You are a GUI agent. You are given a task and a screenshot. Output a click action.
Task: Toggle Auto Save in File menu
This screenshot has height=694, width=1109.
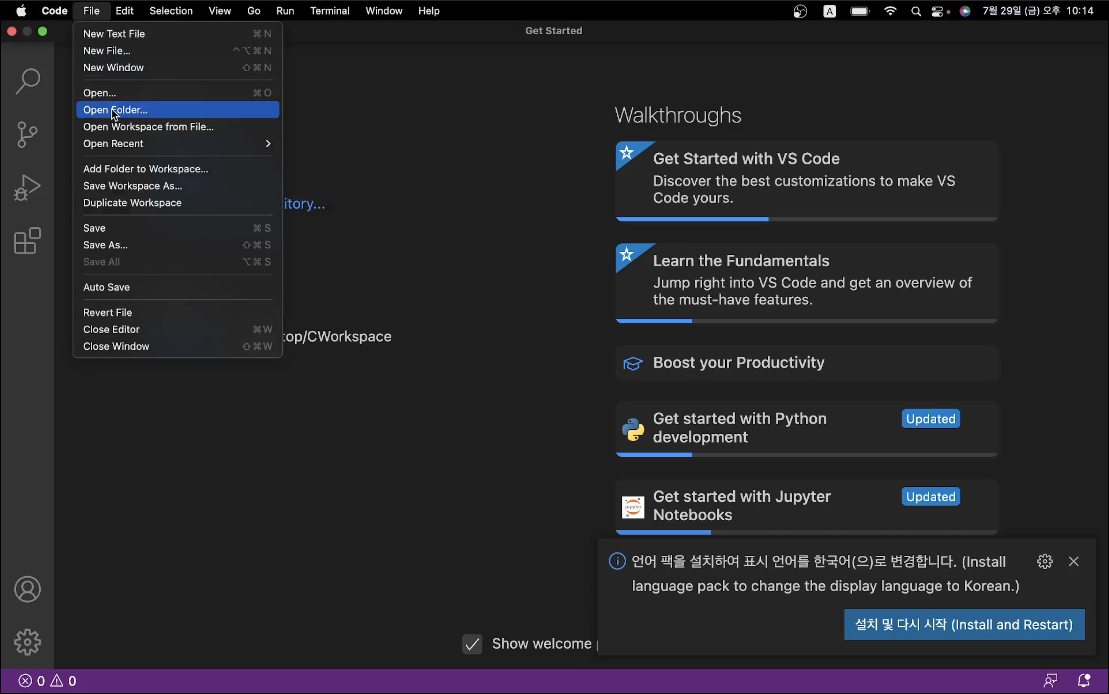coord(178,287)
